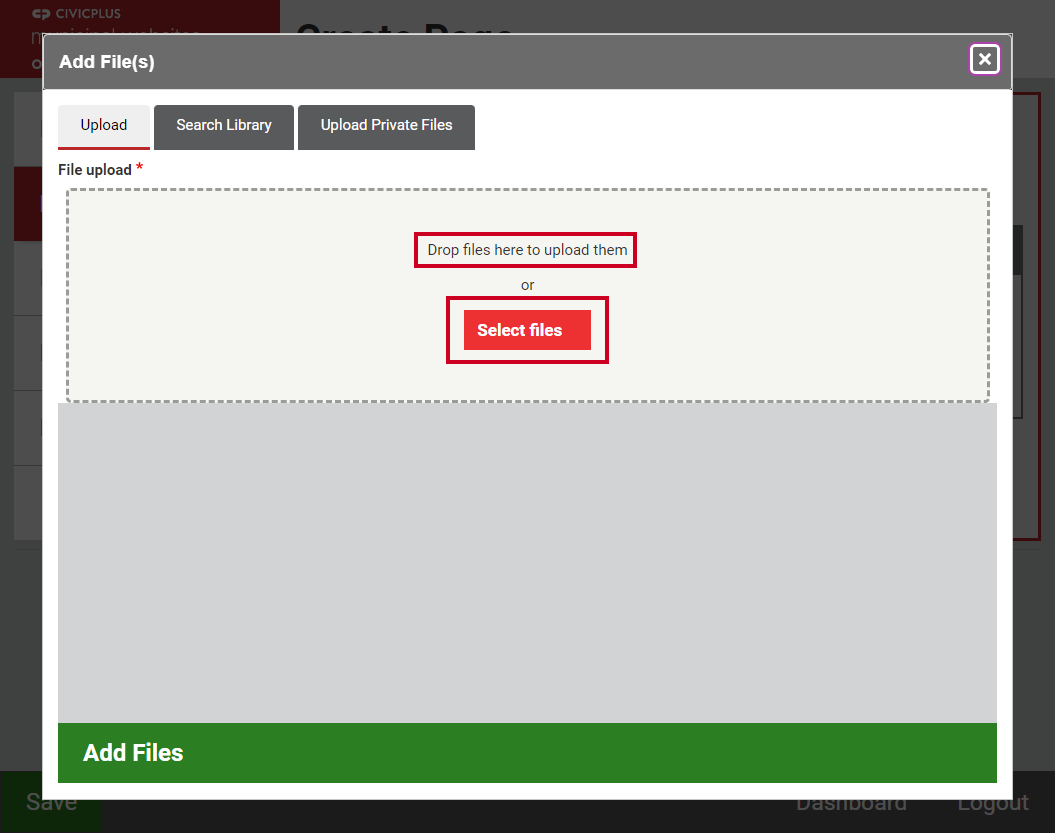Click the 'Drop files here to upload them' text
The width and height of the screenshot is (1055, 833).
(x=527, y=250)
